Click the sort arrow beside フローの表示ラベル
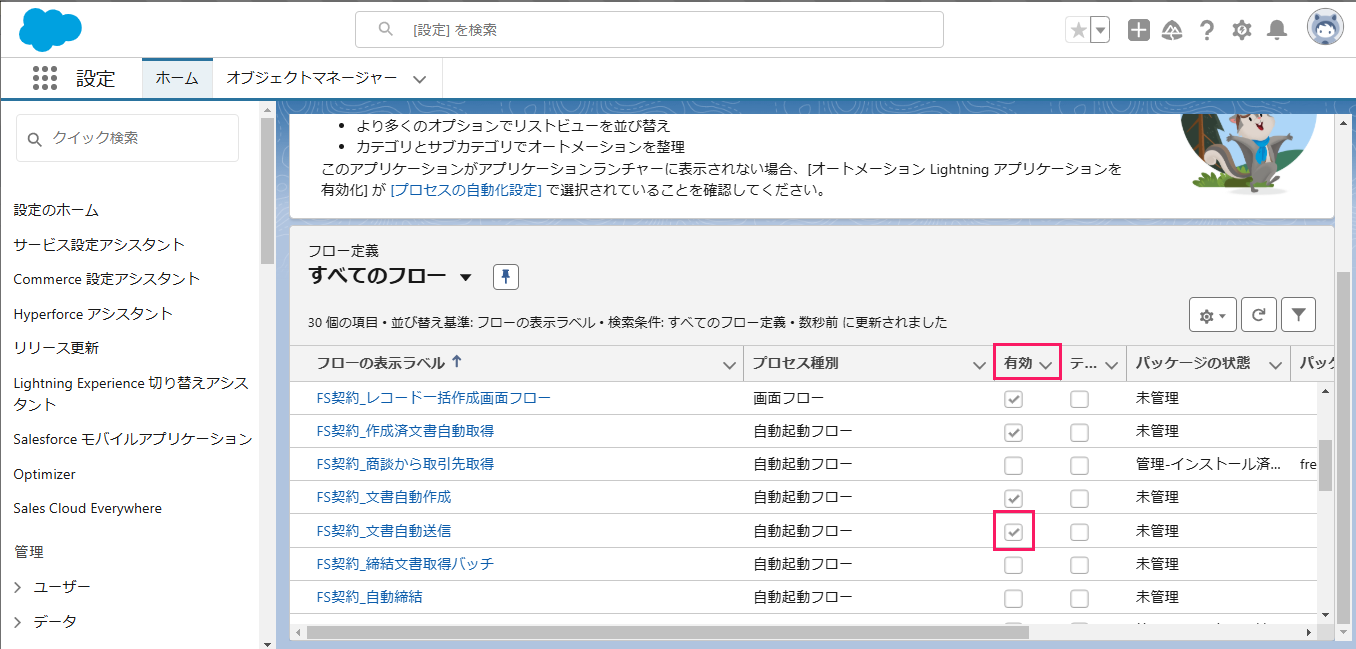Screen dimensions: 1356x649 457,362
